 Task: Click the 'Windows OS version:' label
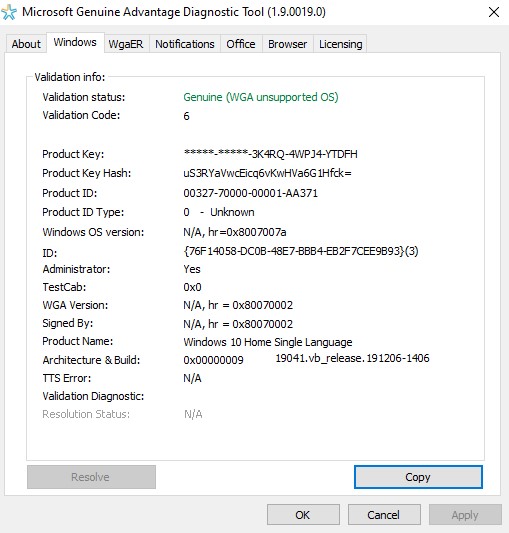(x=93, y=232)
